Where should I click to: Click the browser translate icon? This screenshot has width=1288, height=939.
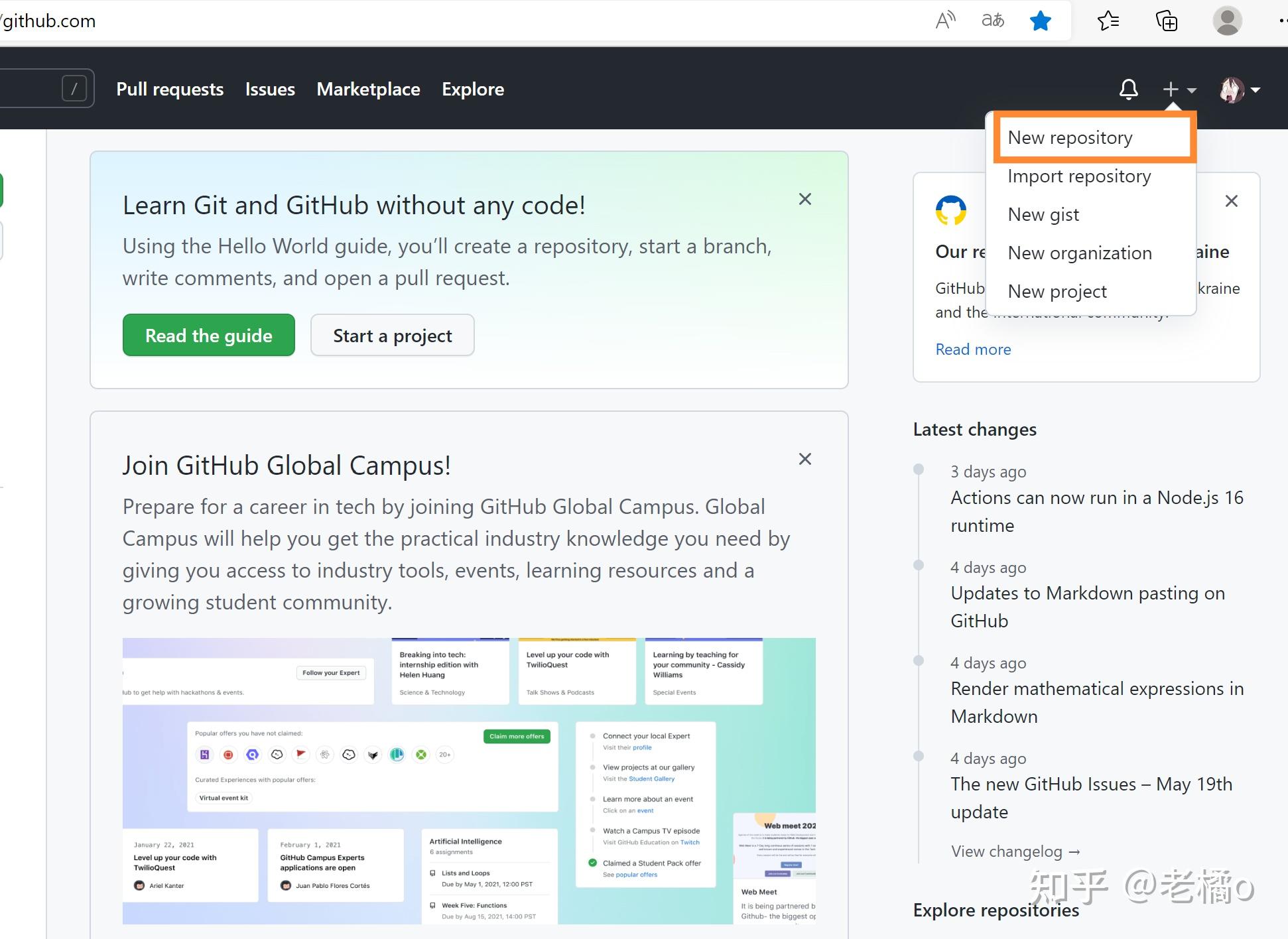click(992, 21)
